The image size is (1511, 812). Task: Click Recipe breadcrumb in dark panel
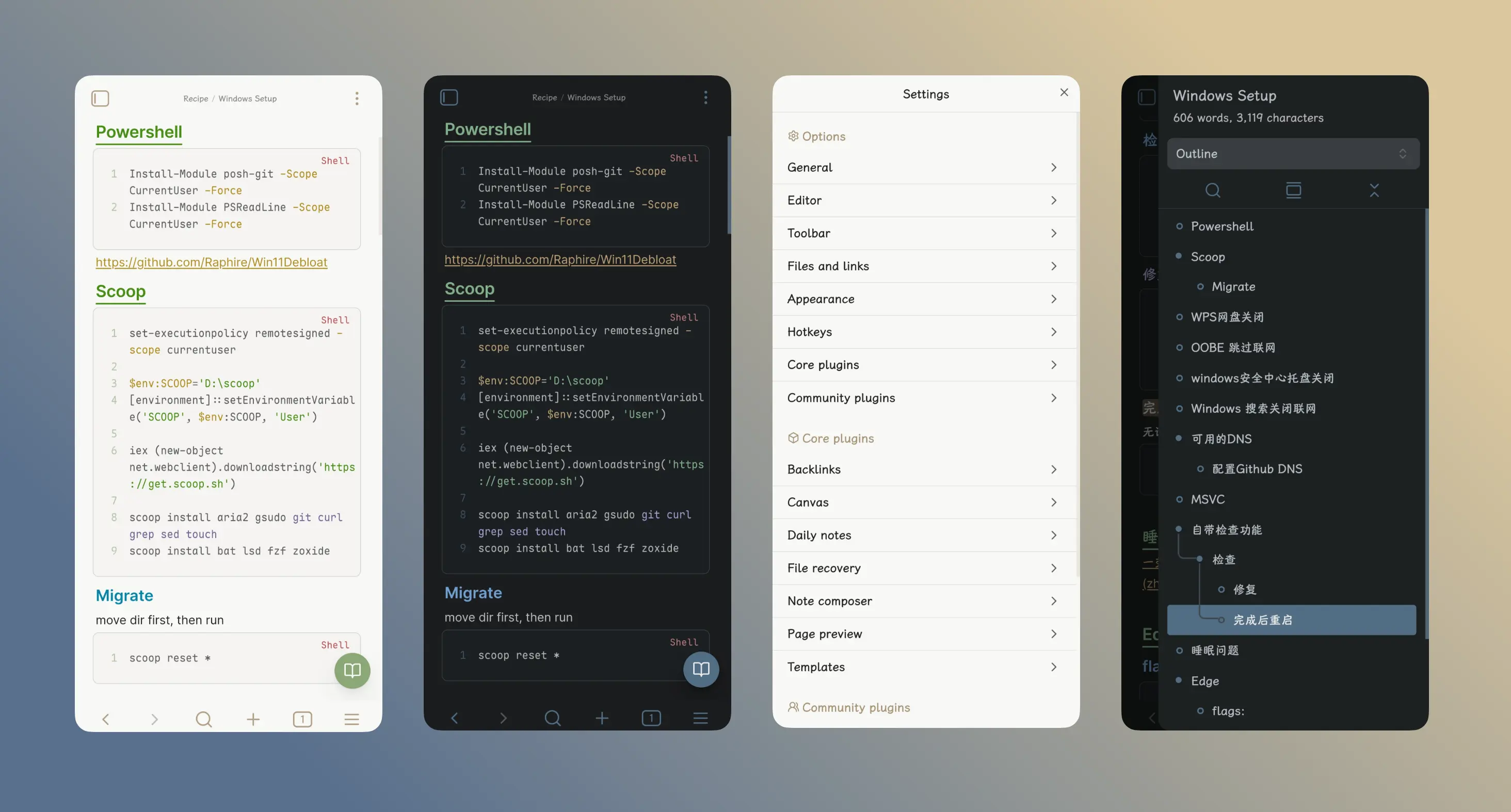pos(544,98)
